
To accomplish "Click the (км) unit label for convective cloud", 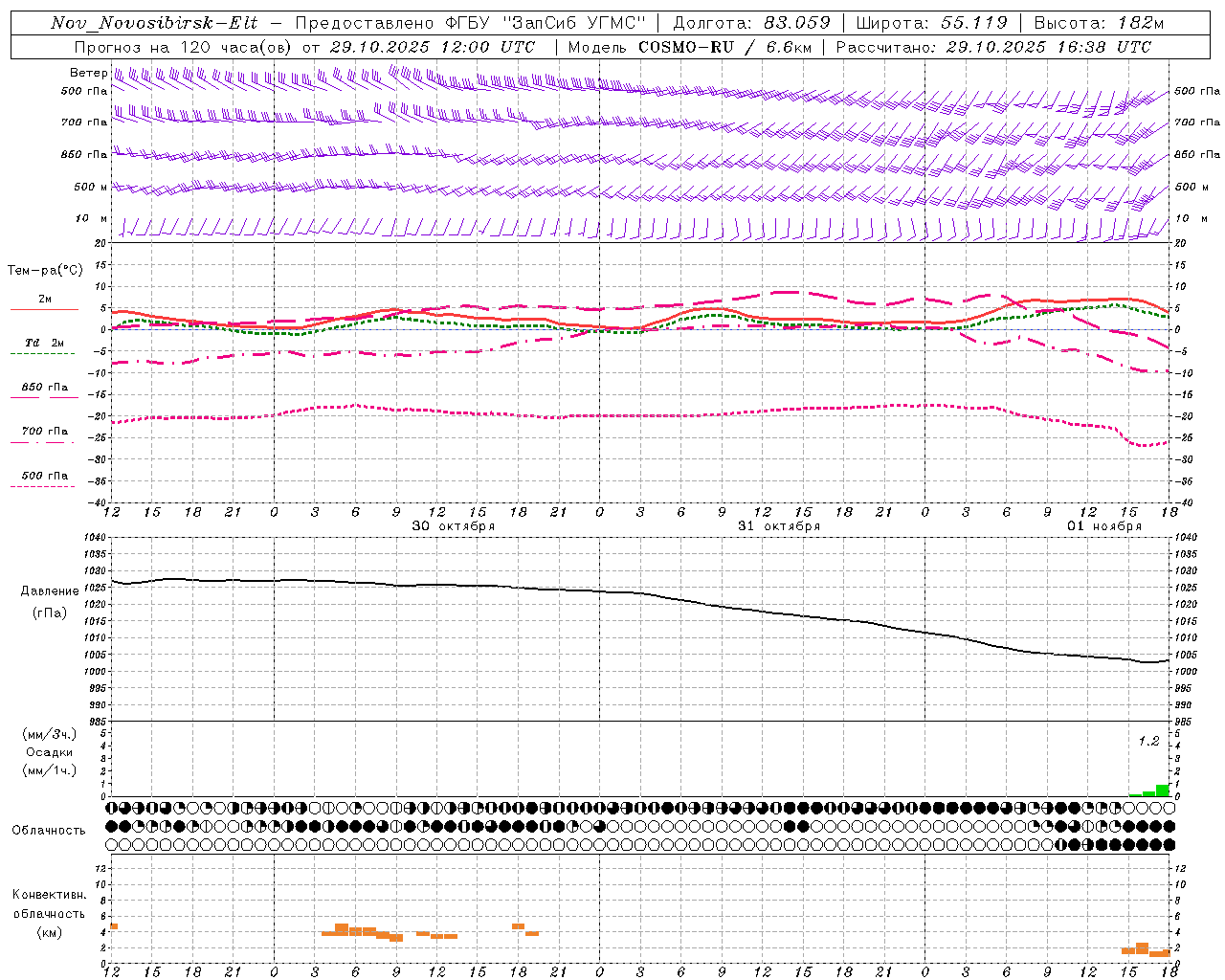I will tap(49, 933).
